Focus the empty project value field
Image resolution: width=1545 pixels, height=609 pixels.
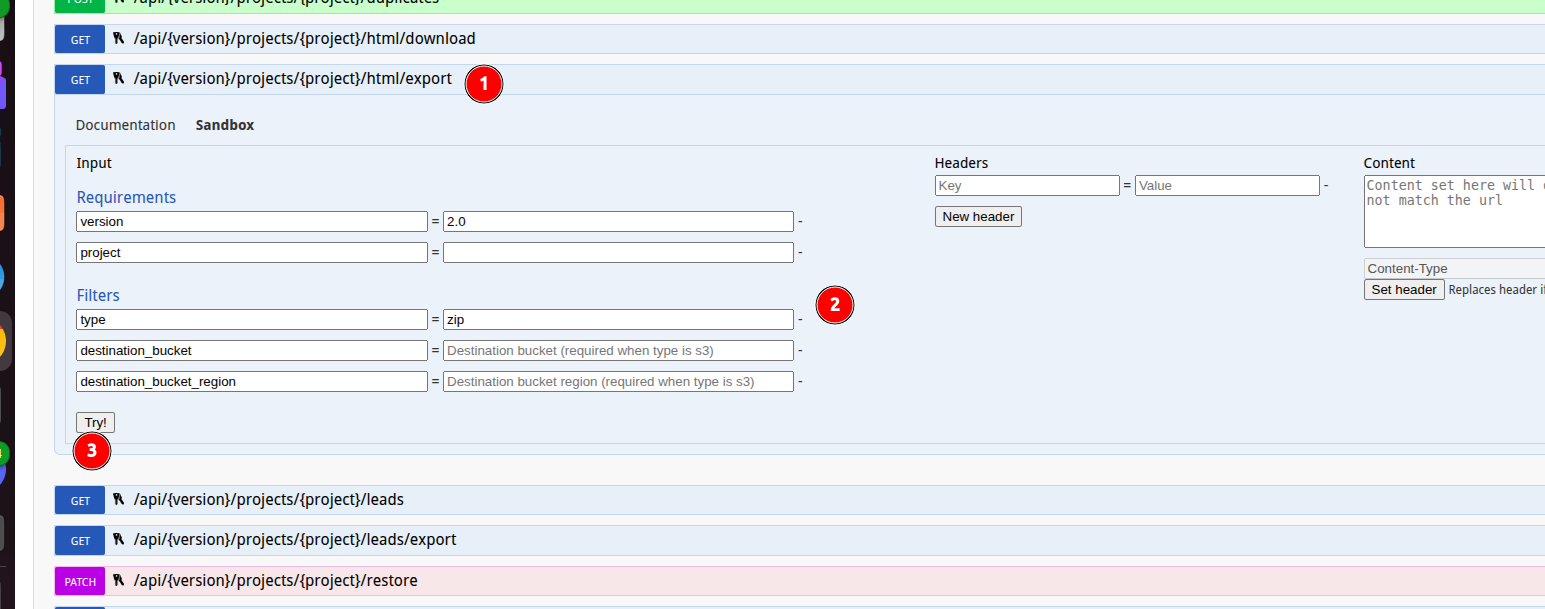(618, 253)
